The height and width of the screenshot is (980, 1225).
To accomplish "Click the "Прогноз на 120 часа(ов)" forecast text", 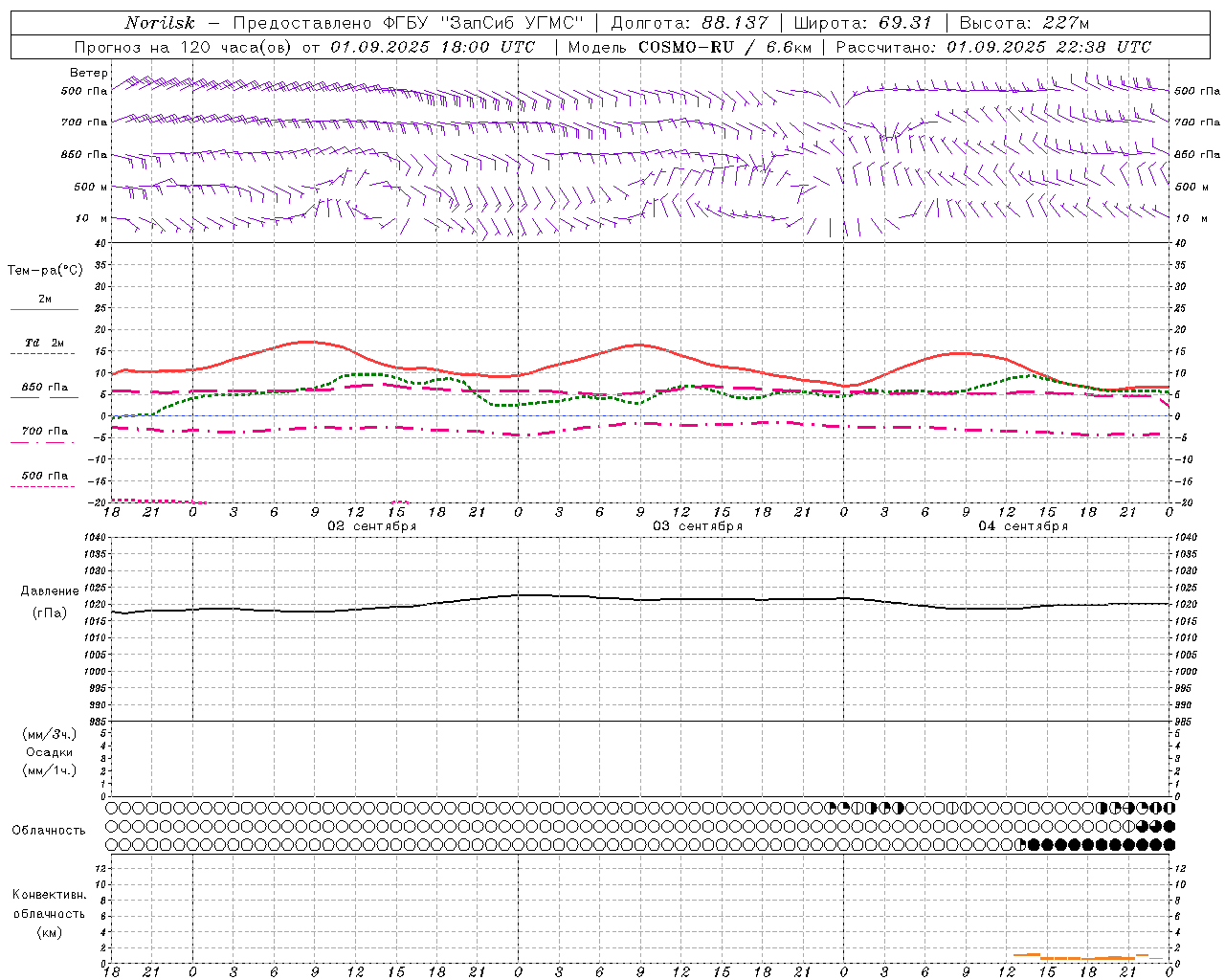I will (x=184, y=47).
